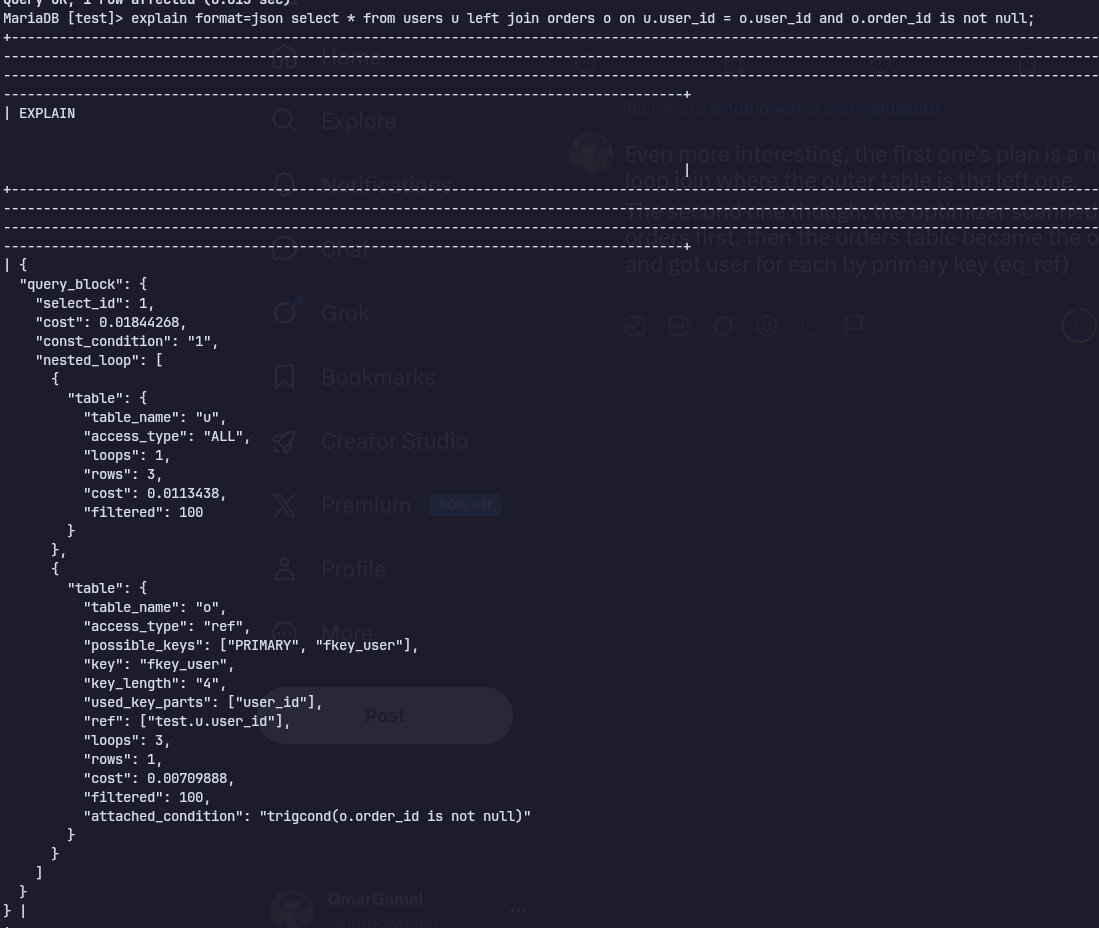
Task: Click the 50% off Premium badge
Action: (465, 505)
